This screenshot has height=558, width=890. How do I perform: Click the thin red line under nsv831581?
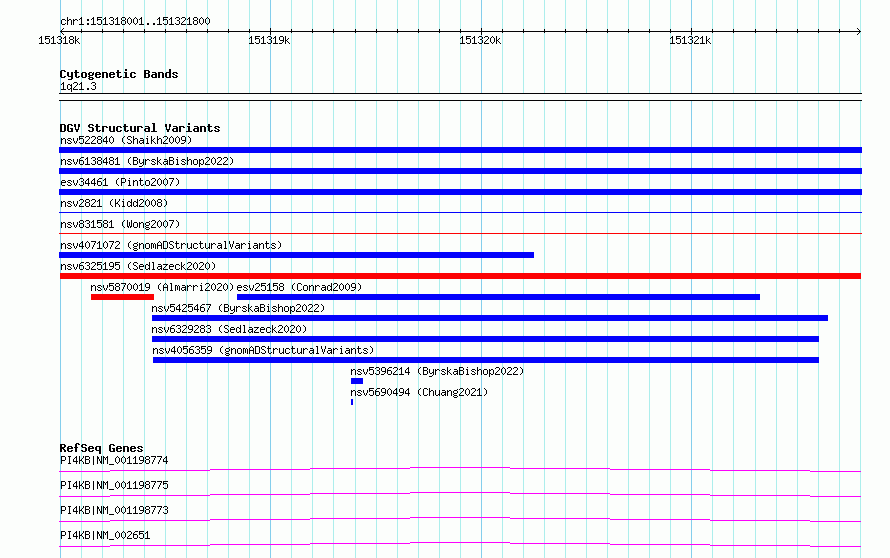coord(460,233)
